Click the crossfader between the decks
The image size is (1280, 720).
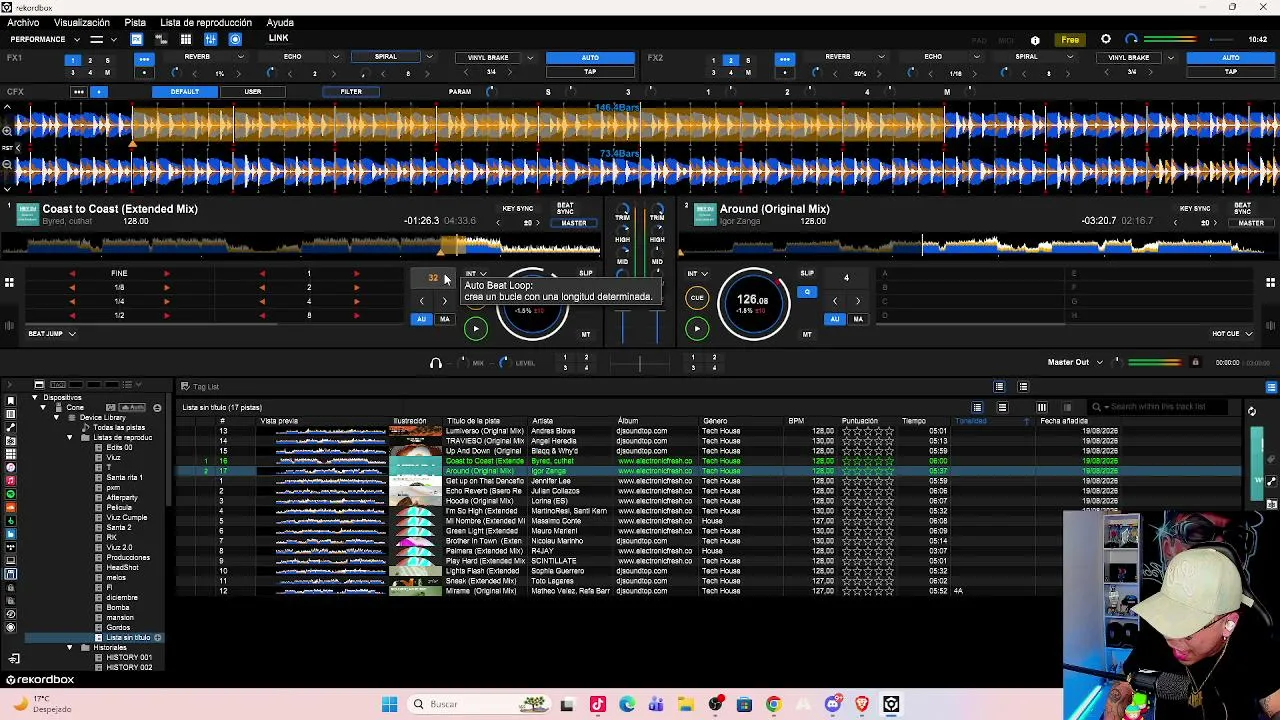[x=640, y=364]
